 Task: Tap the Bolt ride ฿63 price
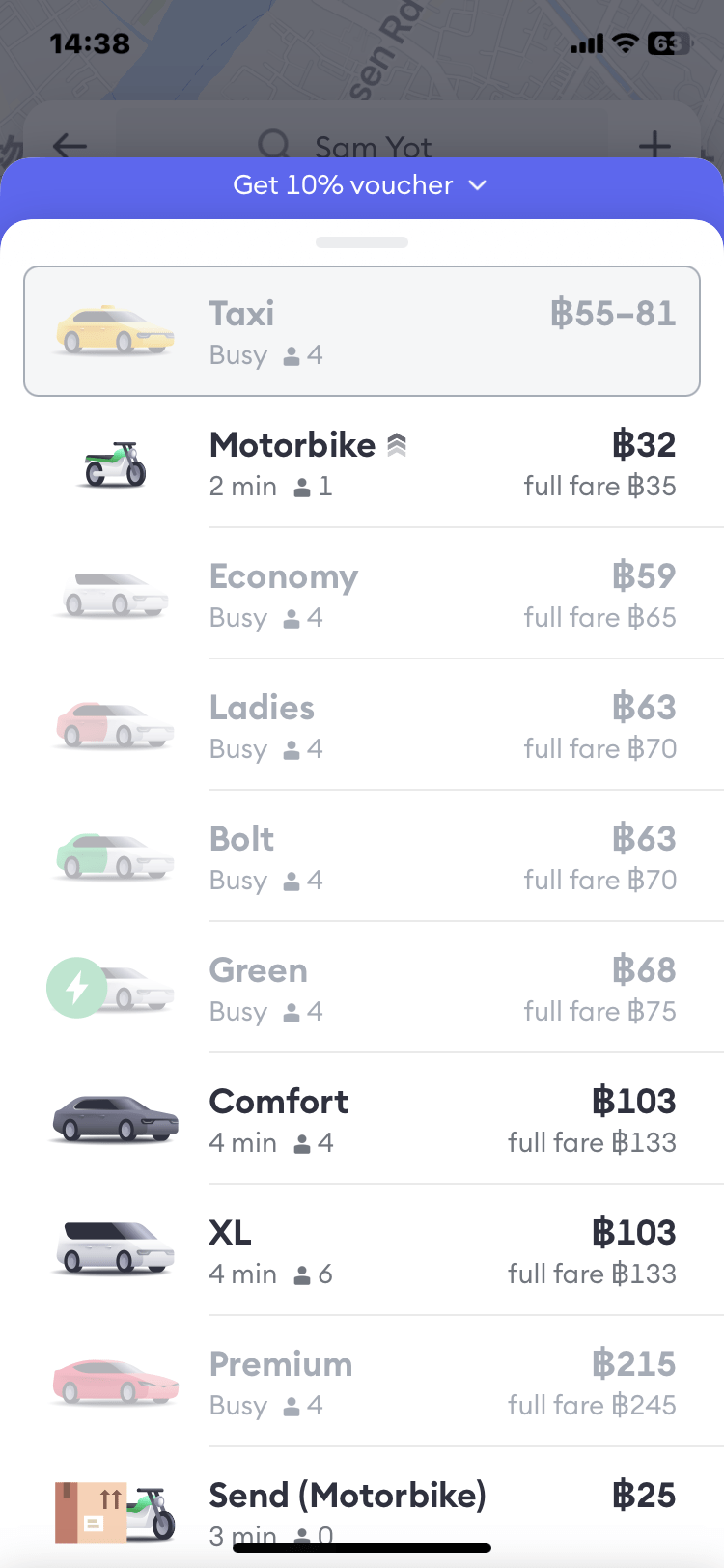click(x=644, y=838)
